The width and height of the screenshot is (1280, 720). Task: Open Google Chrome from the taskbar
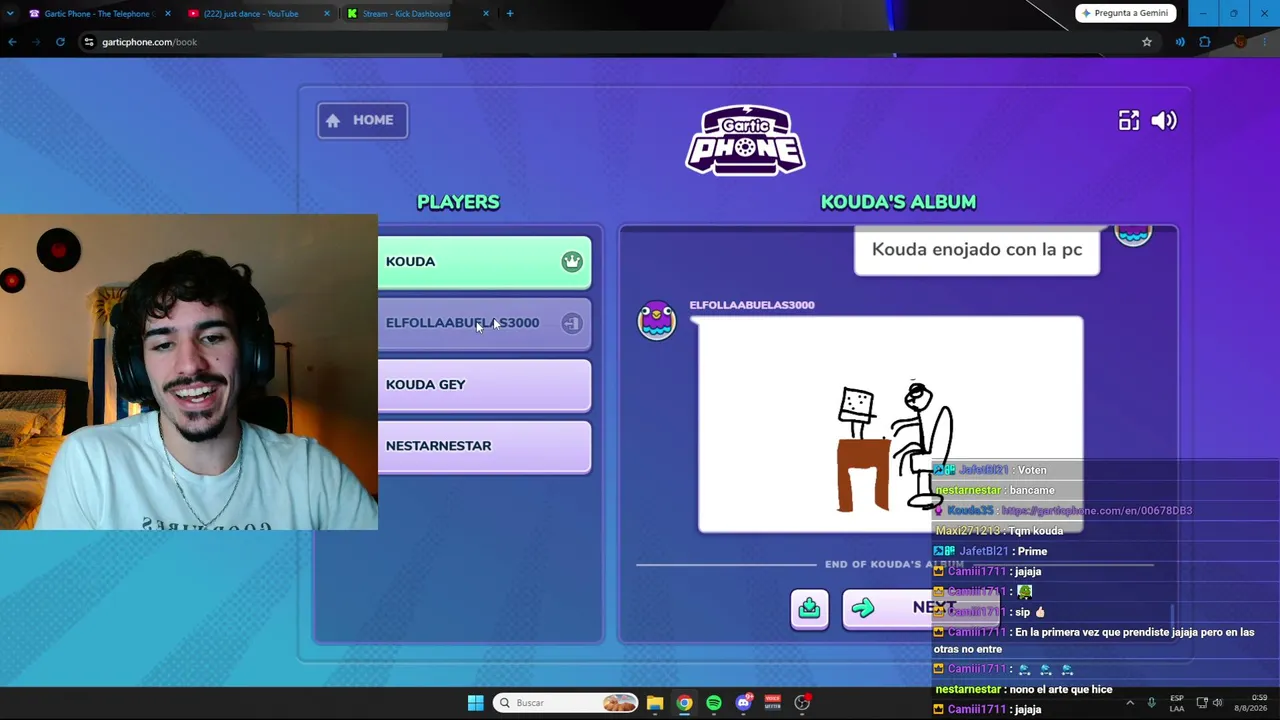pos(684,703)
